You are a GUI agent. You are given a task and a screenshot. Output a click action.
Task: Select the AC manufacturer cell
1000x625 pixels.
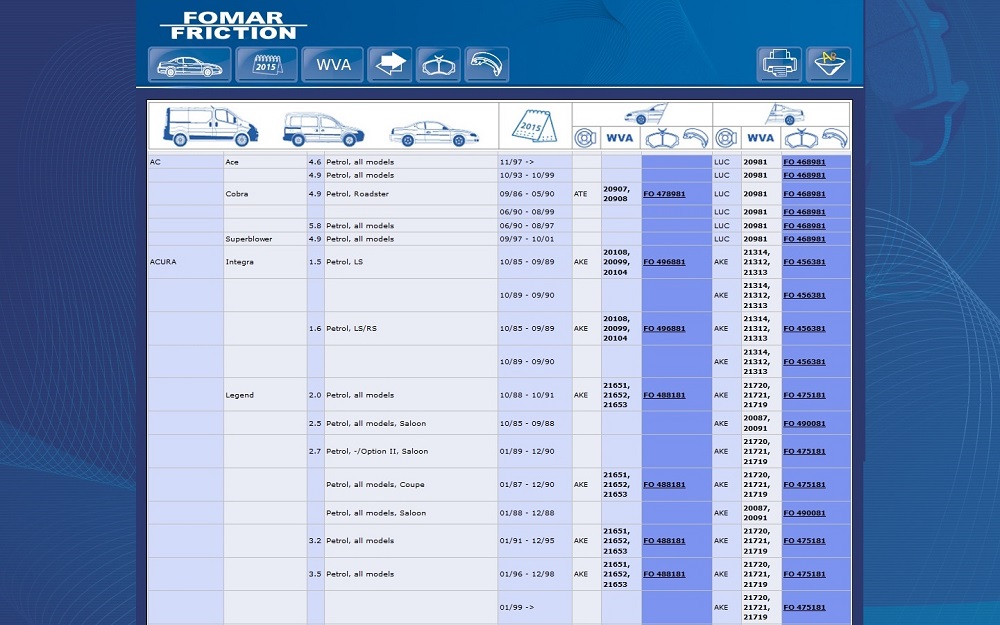point(186,162)
